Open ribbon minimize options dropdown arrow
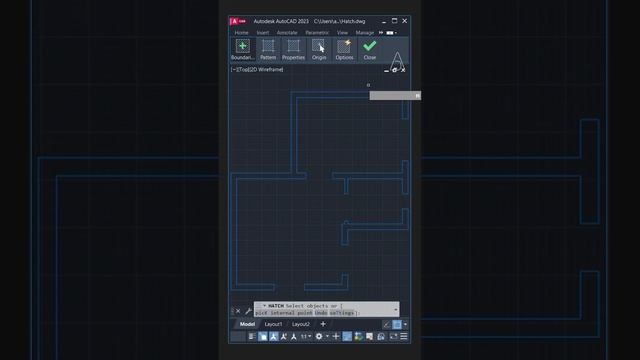This screenshot has height=360, width=640. pyautogui.click(x=396, y=33)
